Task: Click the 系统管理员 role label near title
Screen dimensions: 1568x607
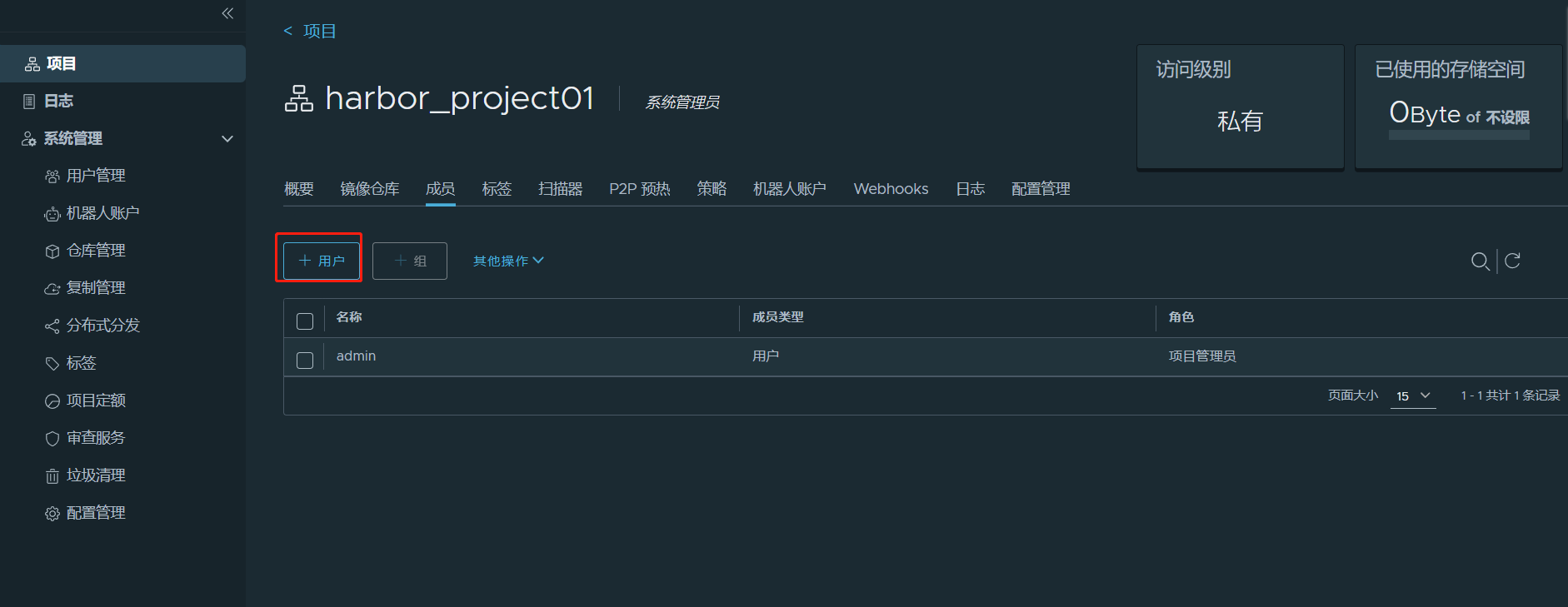Action: [x=682, y=102]
